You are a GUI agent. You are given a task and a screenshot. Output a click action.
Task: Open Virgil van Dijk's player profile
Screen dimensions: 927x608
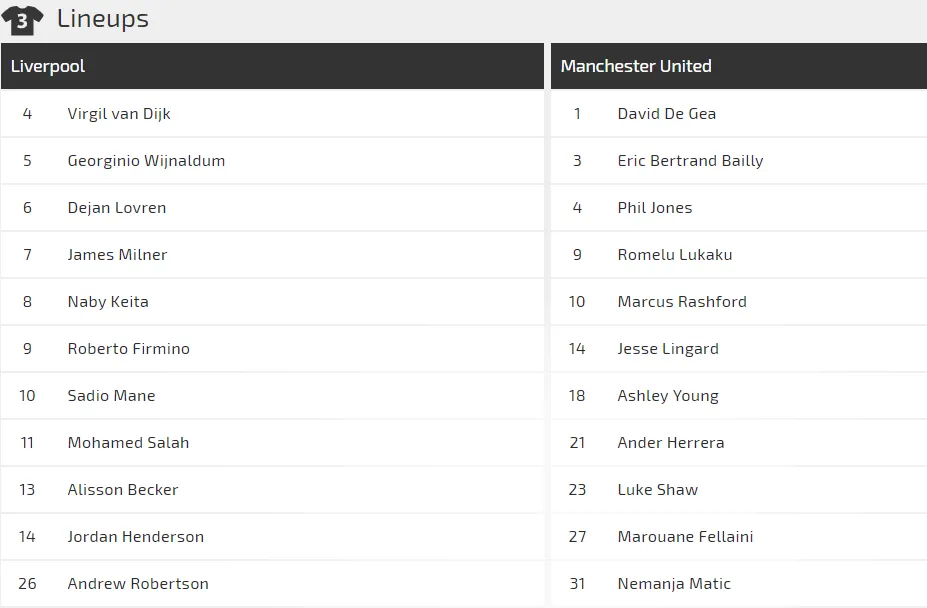coord(119,114)
